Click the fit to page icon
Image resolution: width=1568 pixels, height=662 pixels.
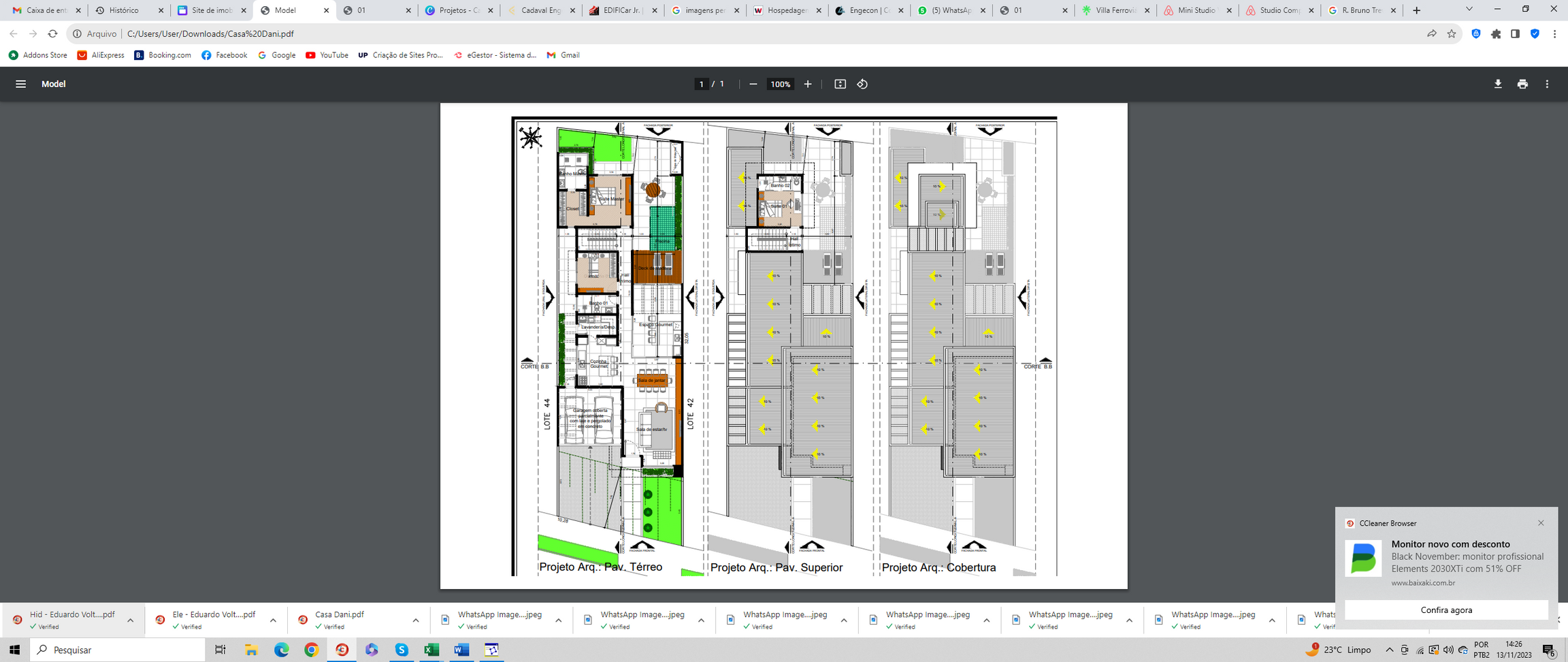840,84
